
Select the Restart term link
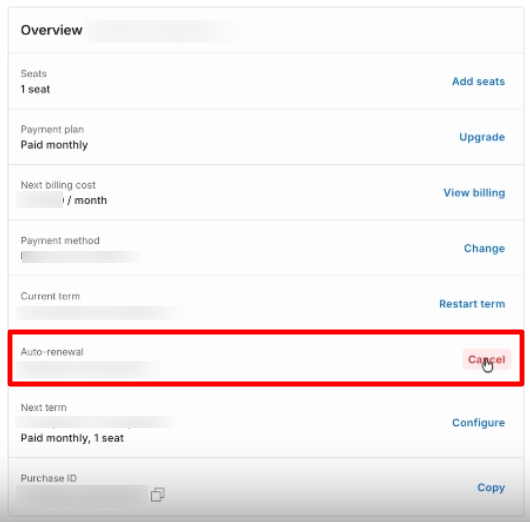click(472, 304)
